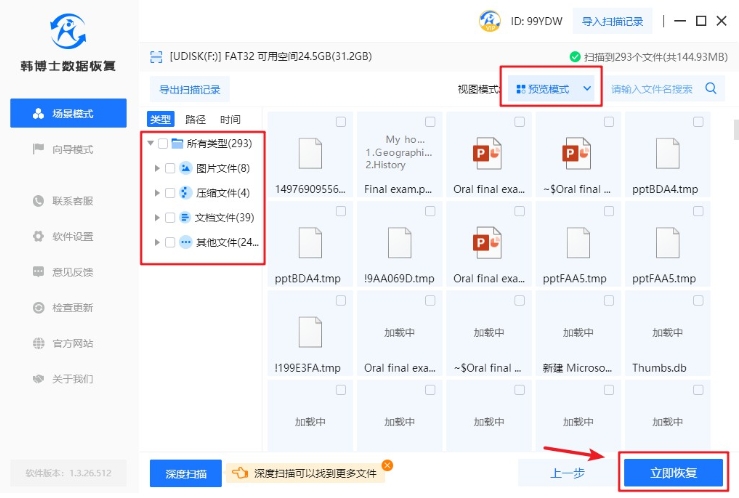Switch to the 路径 tab

coord(195,119)
